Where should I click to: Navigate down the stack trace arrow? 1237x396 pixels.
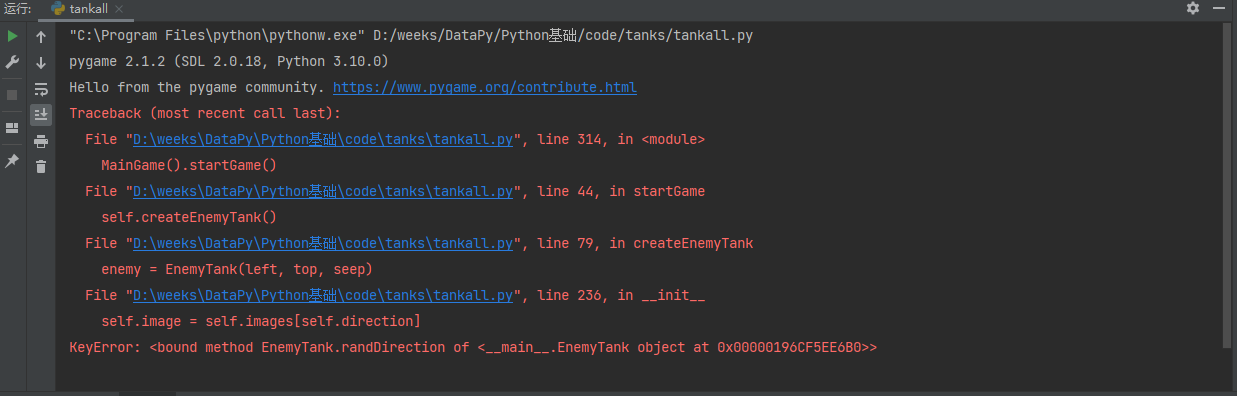tap(41, 63)
